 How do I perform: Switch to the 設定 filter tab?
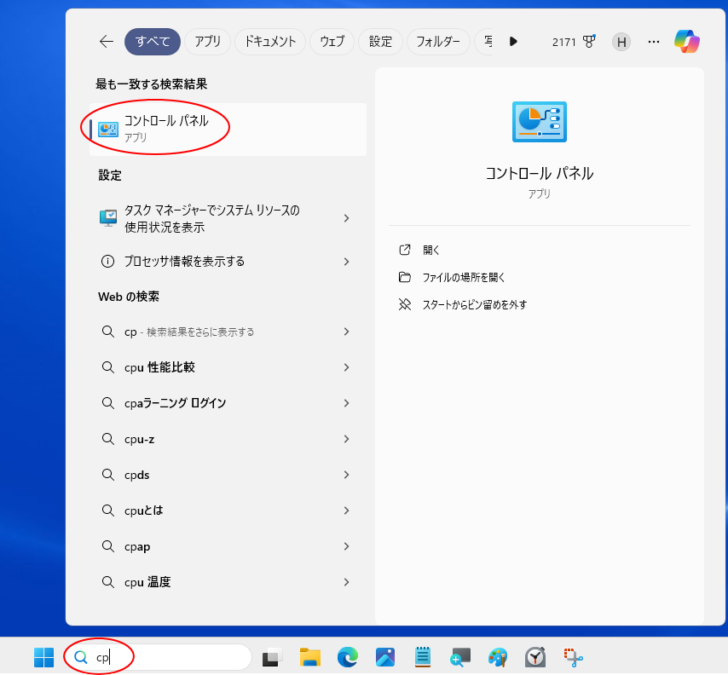pos(380,42)
